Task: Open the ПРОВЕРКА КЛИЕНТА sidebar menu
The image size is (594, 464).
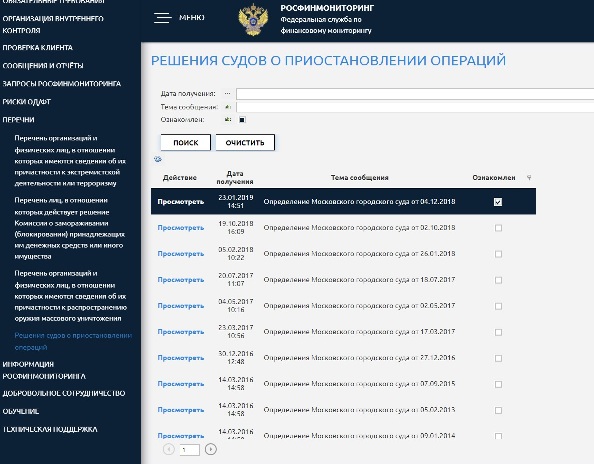Action: [38, 48]
